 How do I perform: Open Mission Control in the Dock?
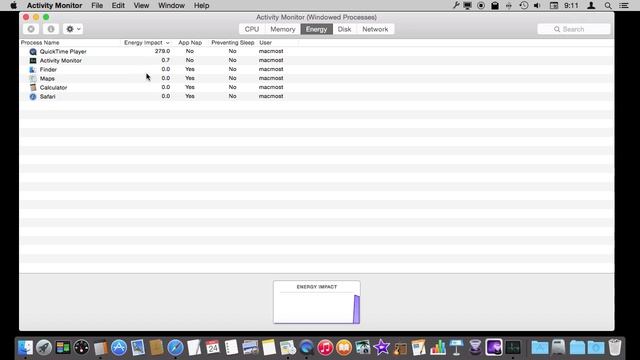(62, 348)
